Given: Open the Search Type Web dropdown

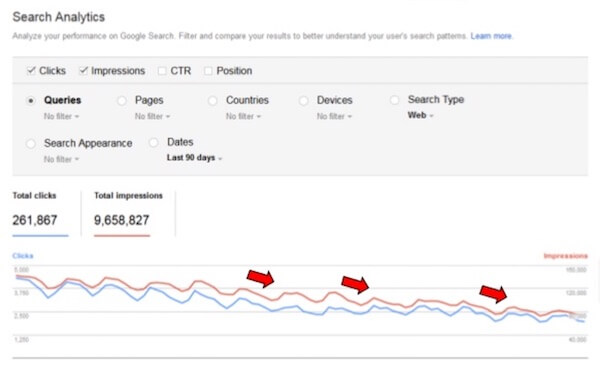Looking at the screenshot, I should click(421, 115).
